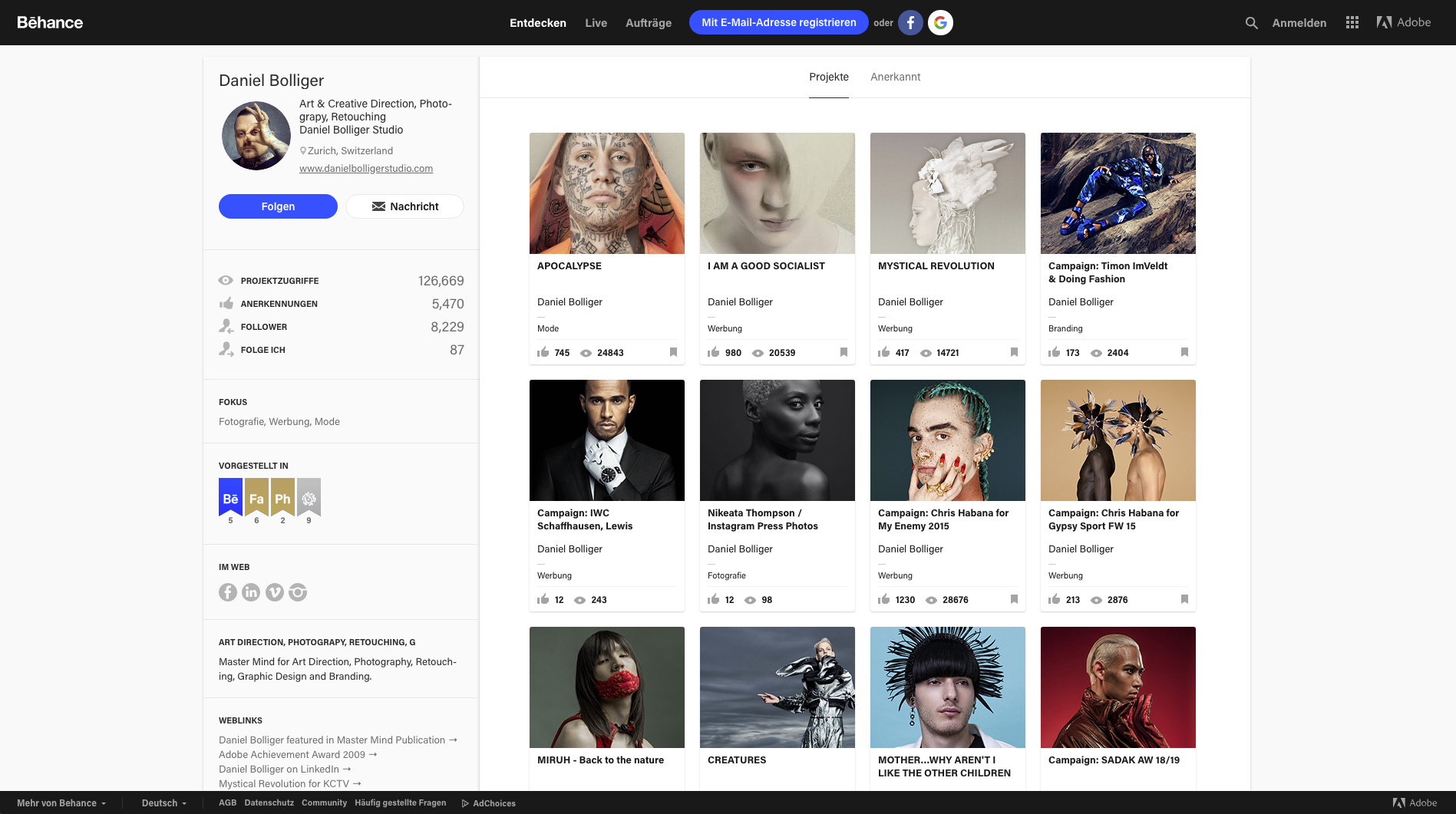Click thumbs-up on MYSTICAL REVOLUTION
The width and height of the screenshot is (1456, 814).
pos(884,352)
